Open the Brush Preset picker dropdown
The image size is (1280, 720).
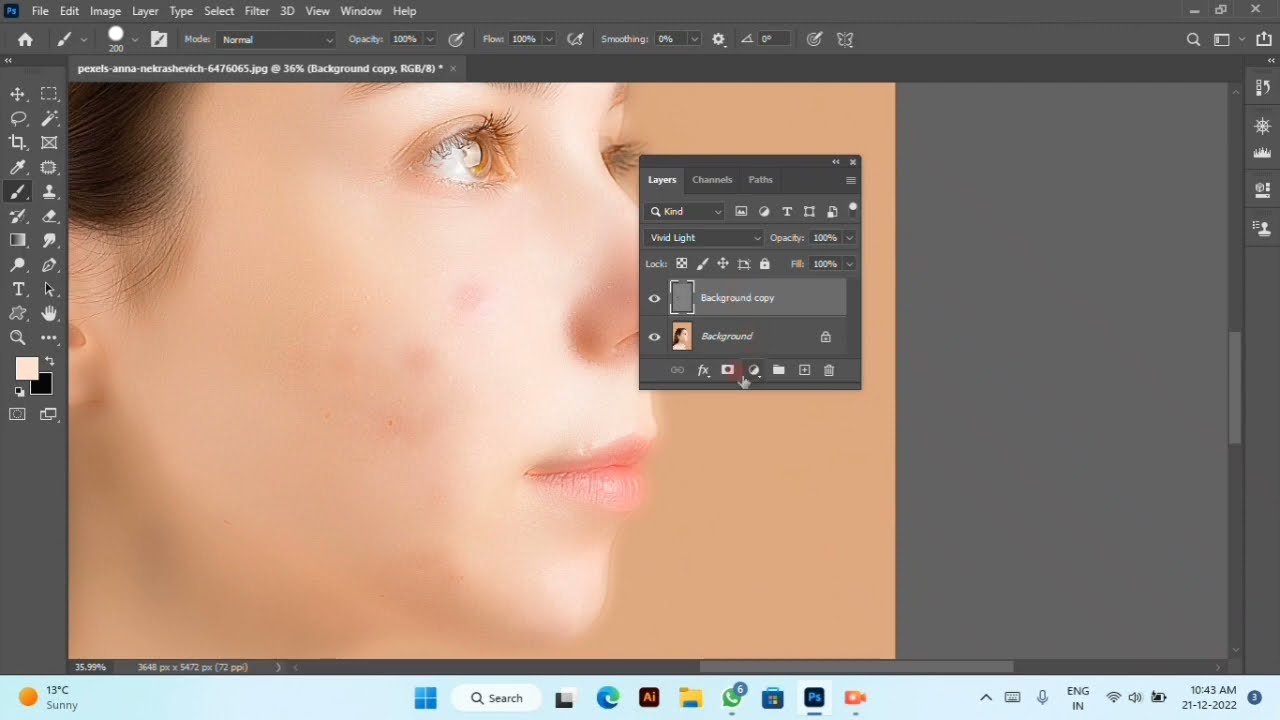[x=135, y=39]
